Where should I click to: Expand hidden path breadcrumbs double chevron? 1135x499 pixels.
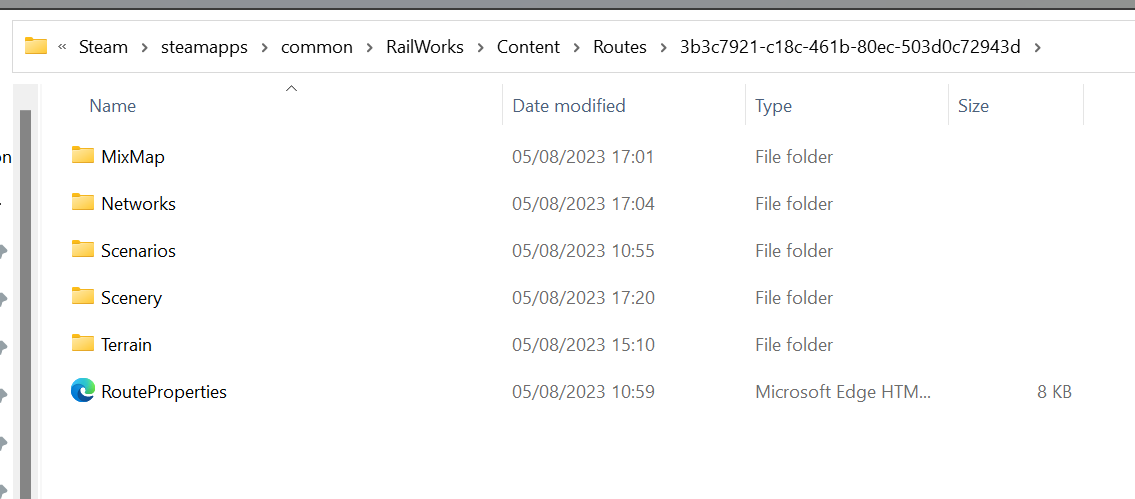coord(62,47)
